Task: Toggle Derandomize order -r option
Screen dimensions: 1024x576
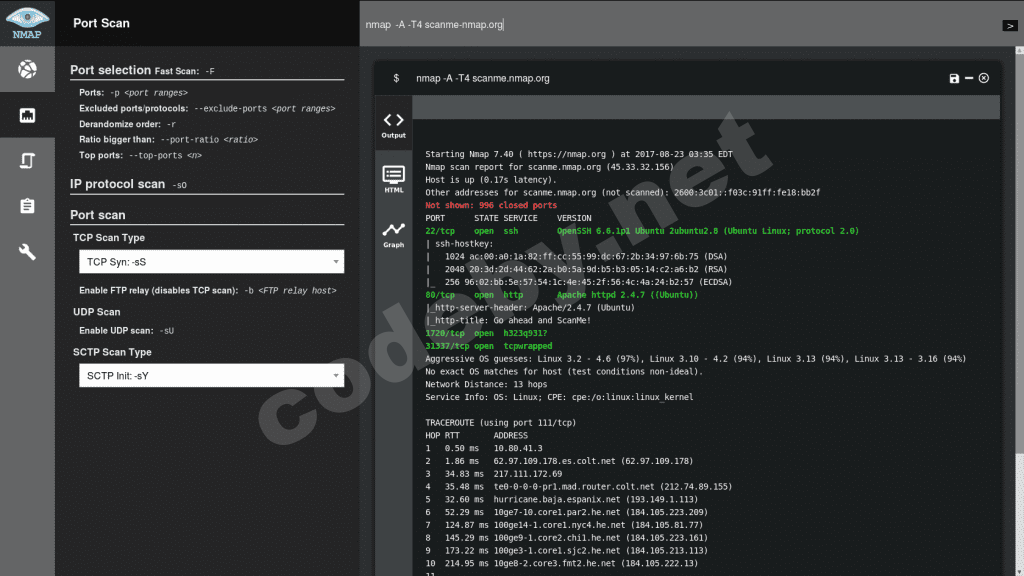Action: pos(127,124)
